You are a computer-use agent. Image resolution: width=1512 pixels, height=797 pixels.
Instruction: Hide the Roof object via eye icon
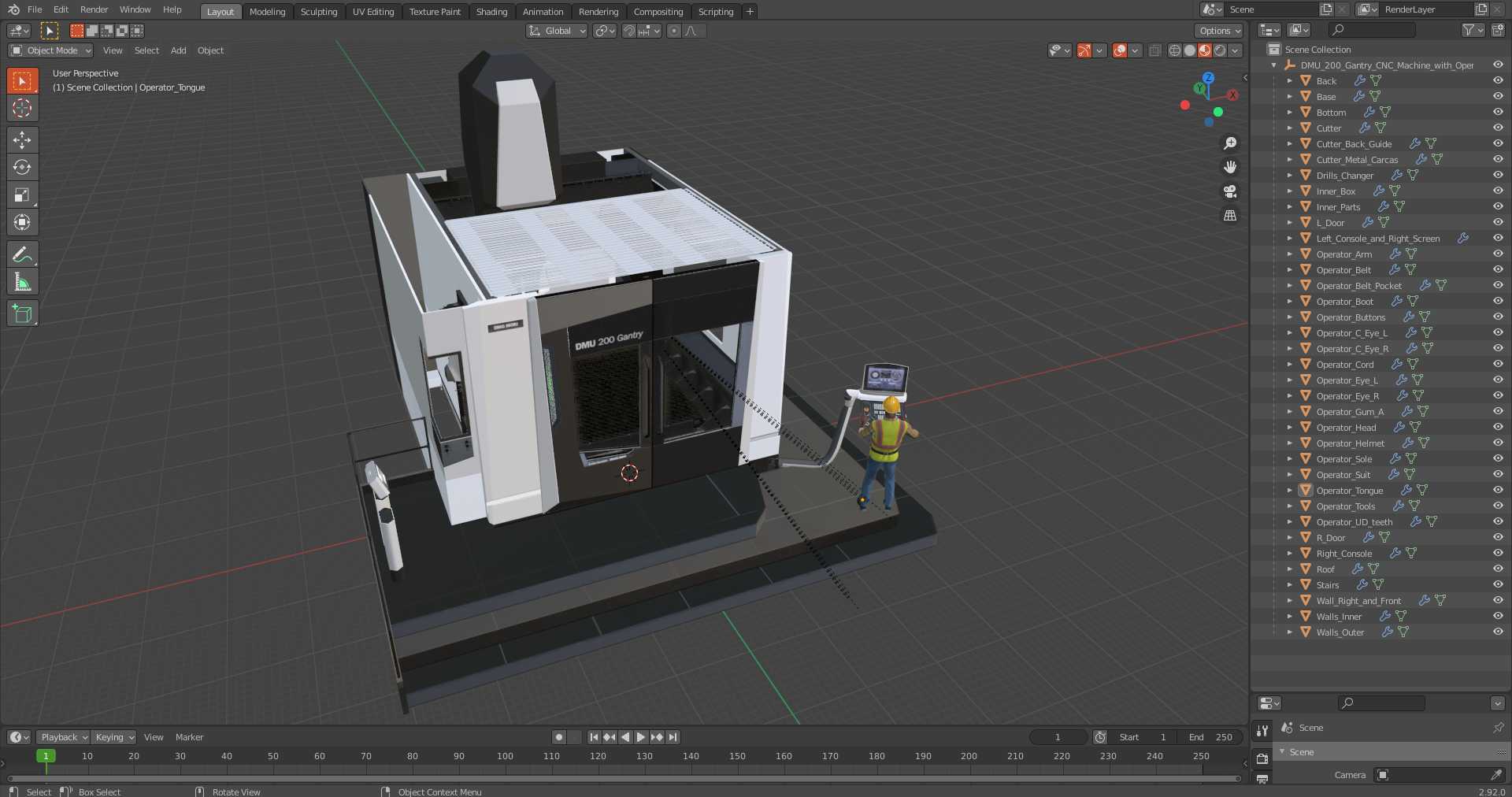coord(1498,569)
